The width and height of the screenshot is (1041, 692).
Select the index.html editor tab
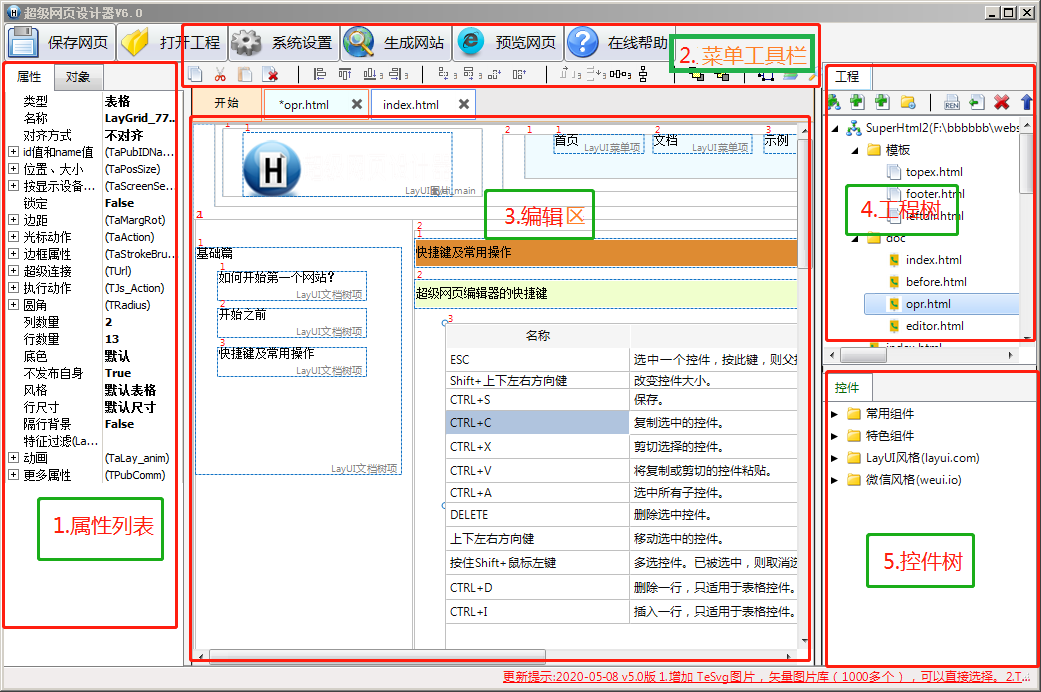tap(410, 104)
